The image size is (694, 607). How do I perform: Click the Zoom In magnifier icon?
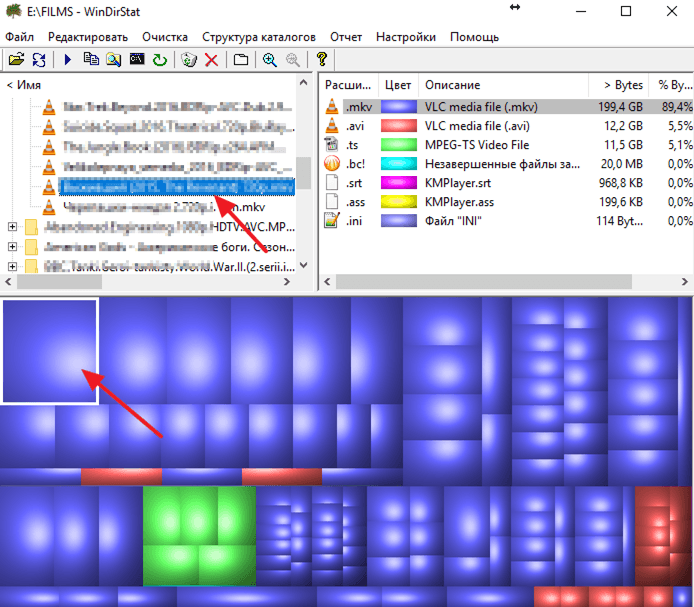[x=269, y=61]
